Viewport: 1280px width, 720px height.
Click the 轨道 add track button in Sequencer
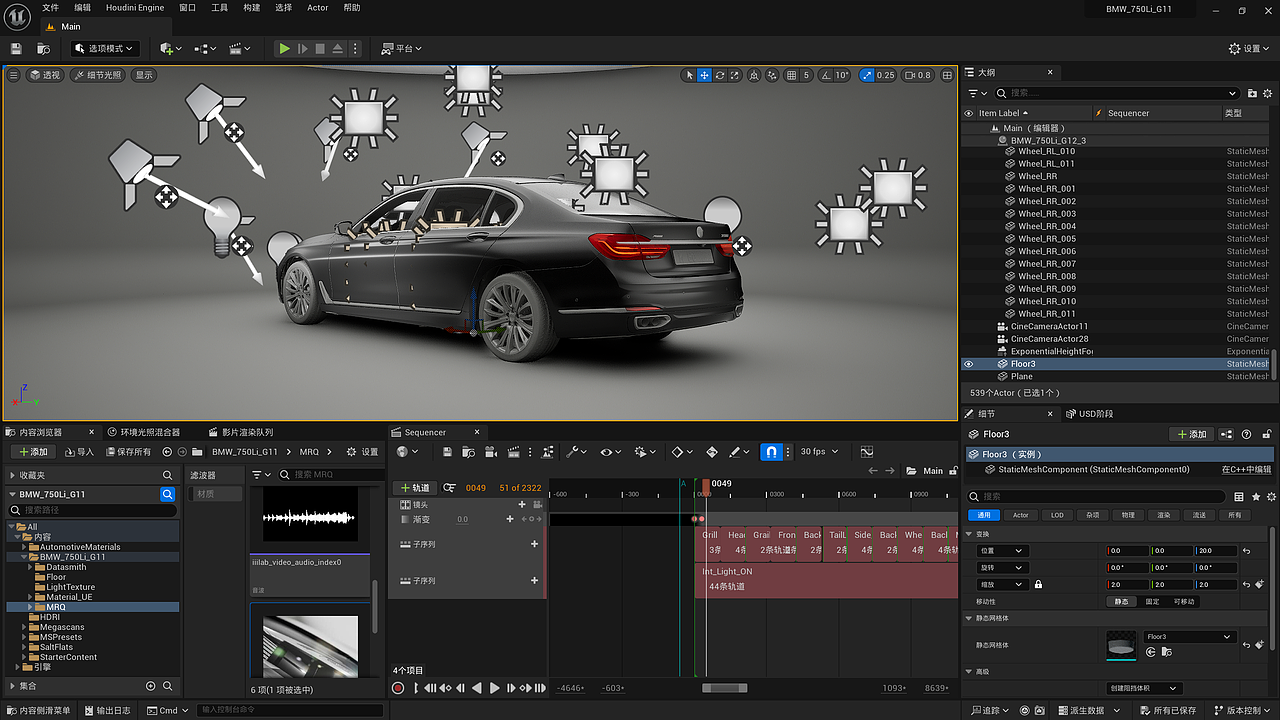click(414, 488)
